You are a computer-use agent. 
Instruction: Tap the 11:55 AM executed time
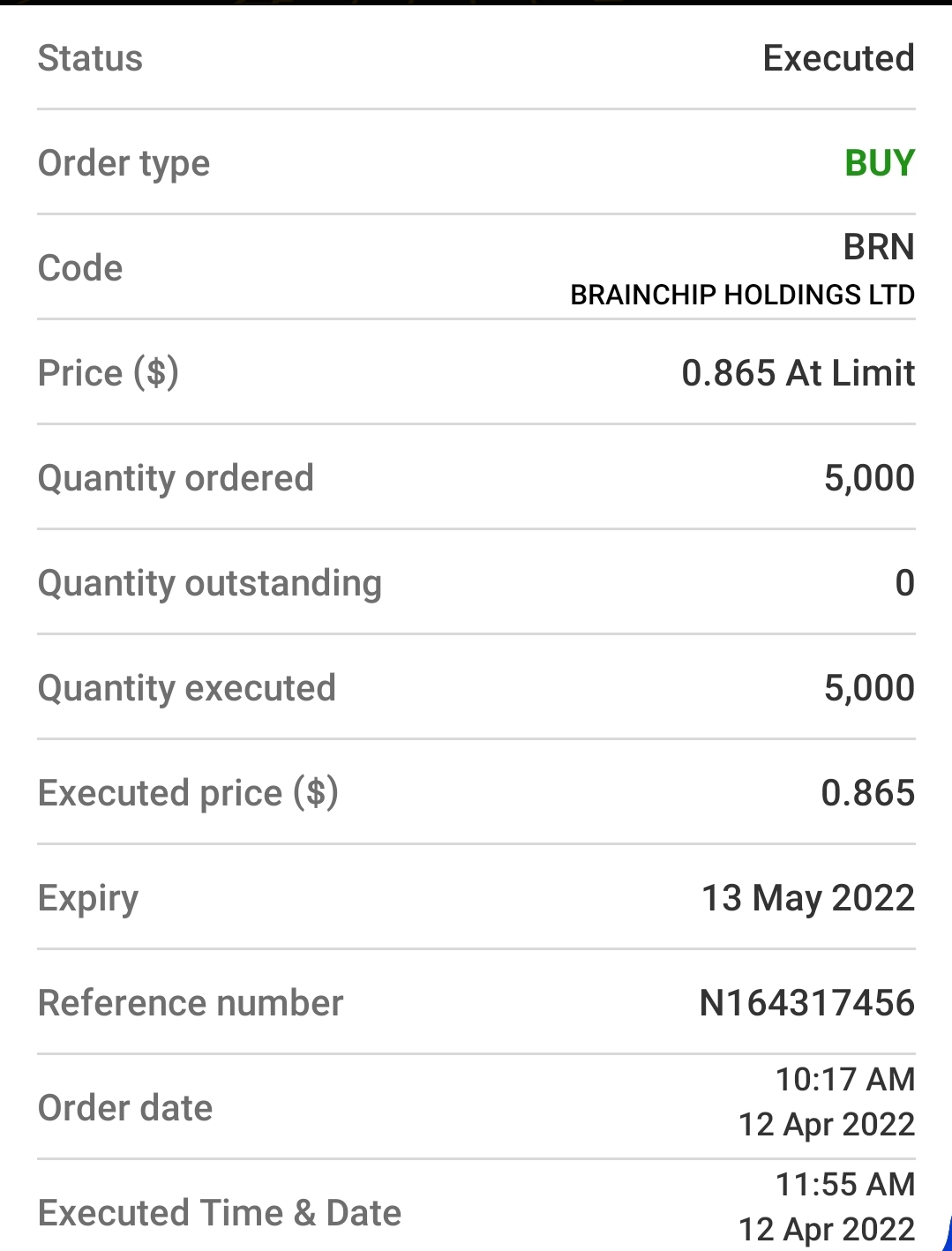(x=844, y=1184)
